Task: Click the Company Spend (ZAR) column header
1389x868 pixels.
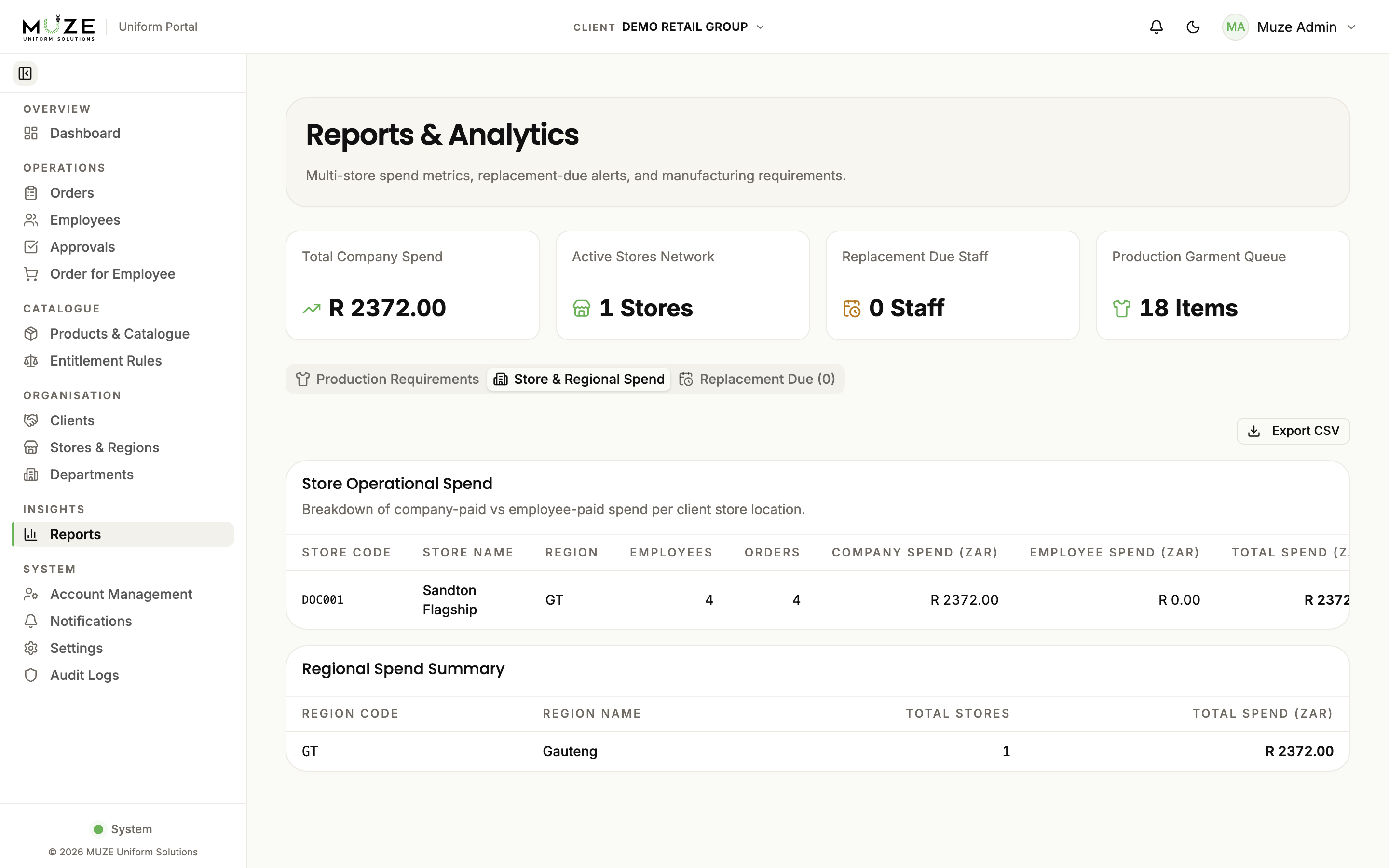Action: click(915, 552)
